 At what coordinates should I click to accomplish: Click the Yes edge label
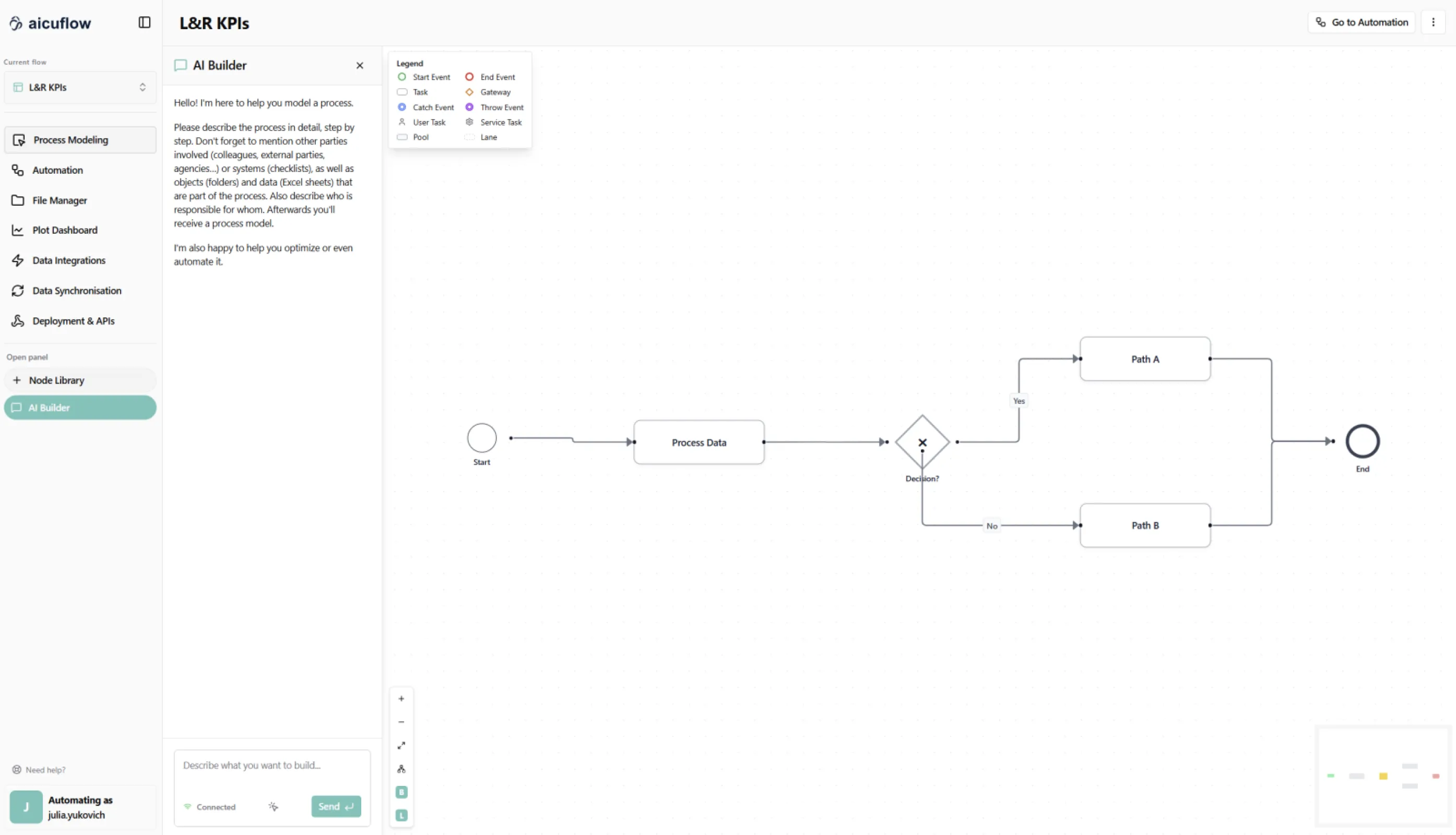click(1019, 401)
